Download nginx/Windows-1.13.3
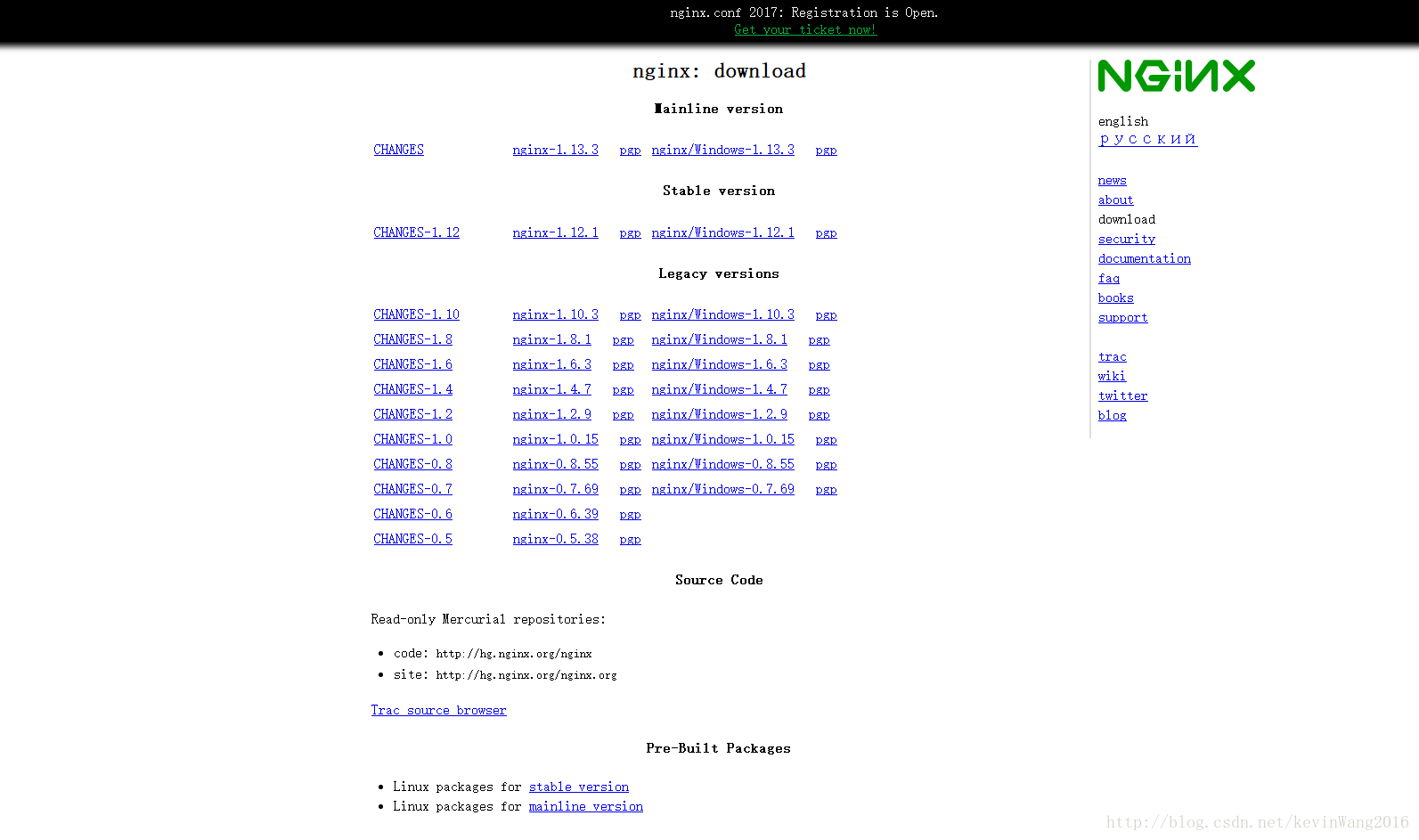1419x840 pixels. pyautogui.click(x=722, y=150)
